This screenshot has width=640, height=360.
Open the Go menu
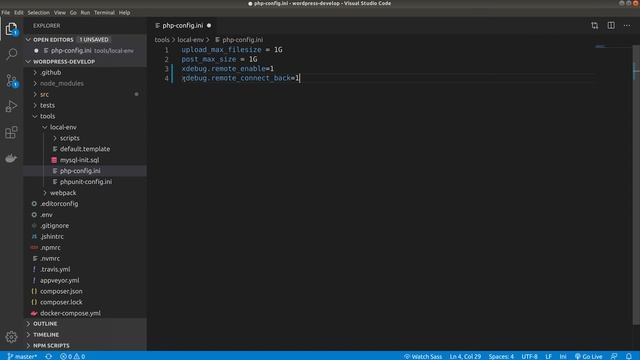point(73,13)
